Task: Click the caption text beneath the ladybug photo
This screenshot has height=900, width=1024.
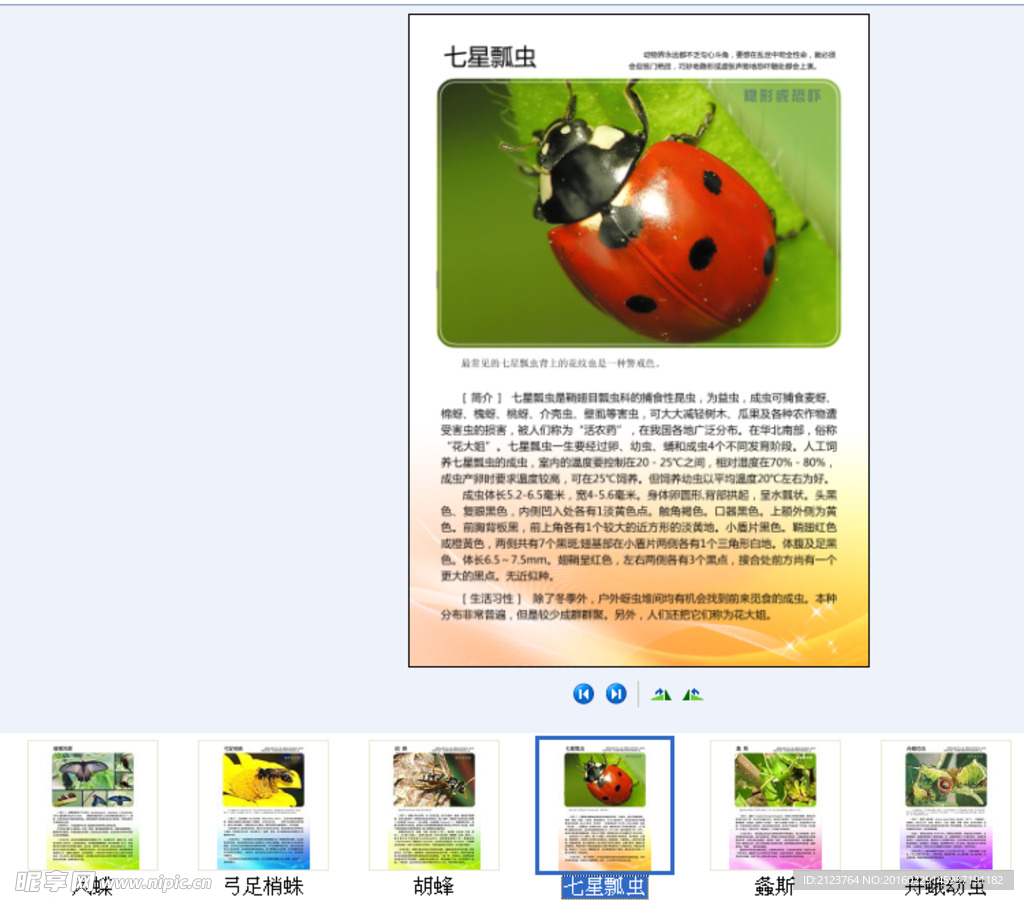Action: coord(560,363)
